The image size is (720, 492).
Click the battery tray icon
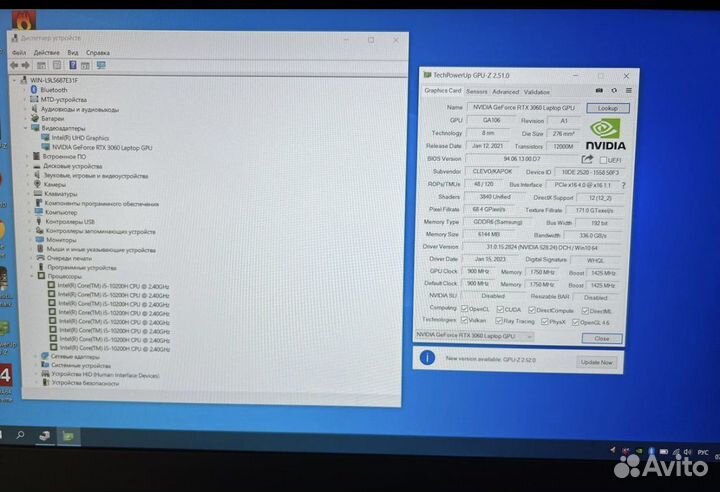tap(664, 452)
